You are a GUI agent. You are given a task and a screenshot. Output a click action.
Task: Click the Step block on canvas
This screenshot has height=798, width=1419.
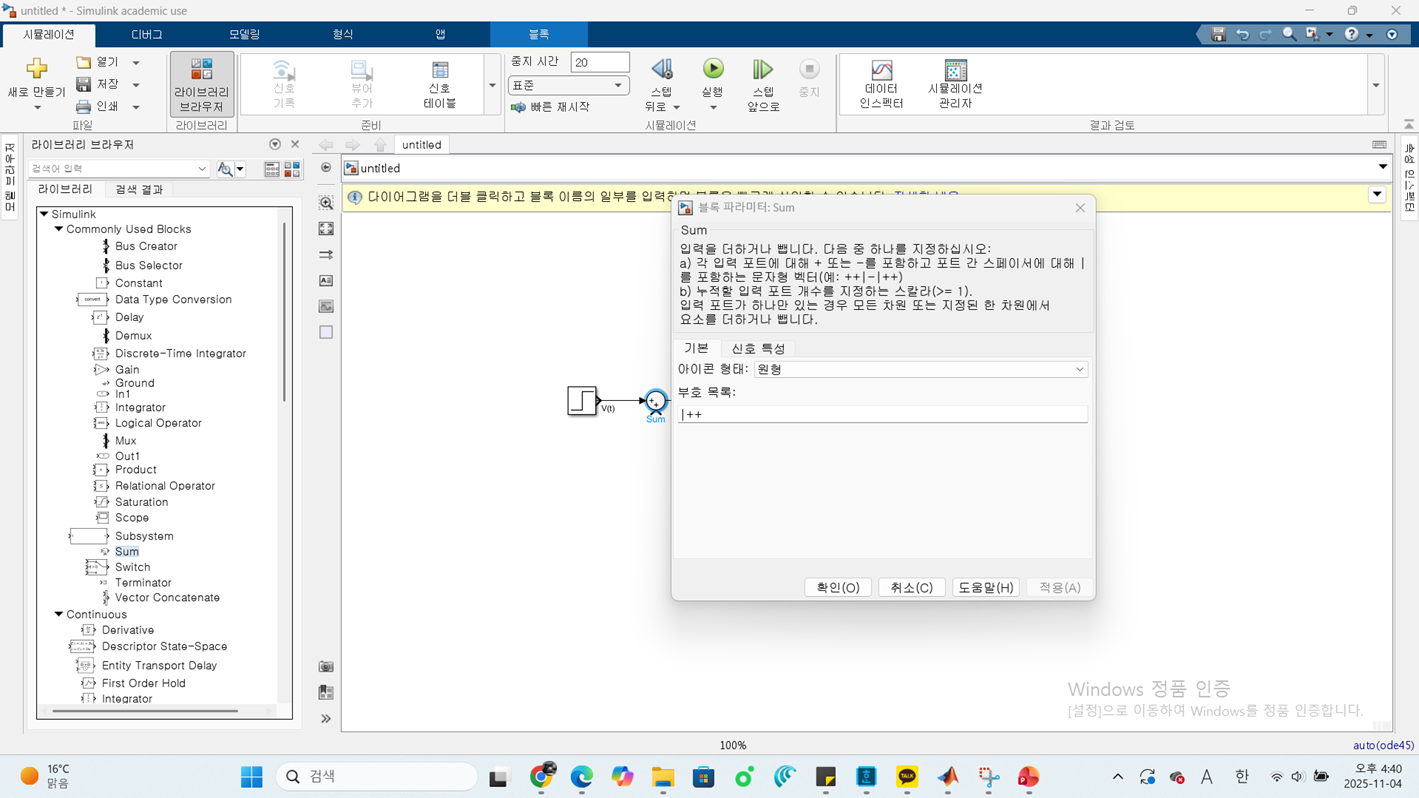pyautogui.click(x=582, y=401)
